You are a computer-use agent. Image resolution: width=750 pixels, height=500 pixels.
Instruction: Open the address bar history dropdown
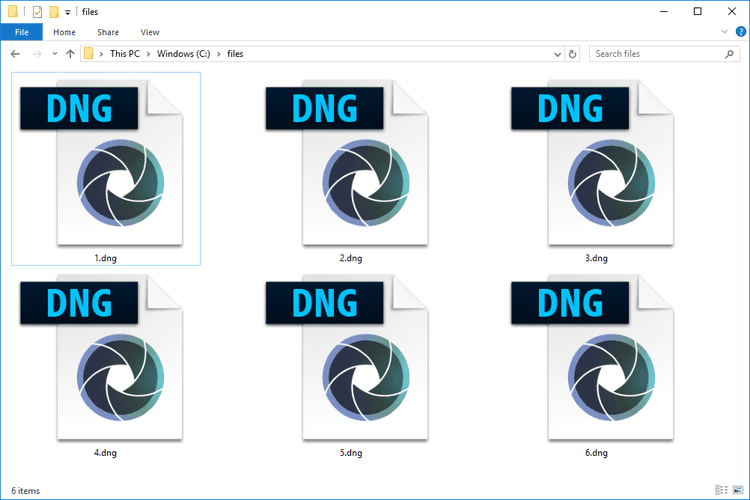(x=557, y=54)
